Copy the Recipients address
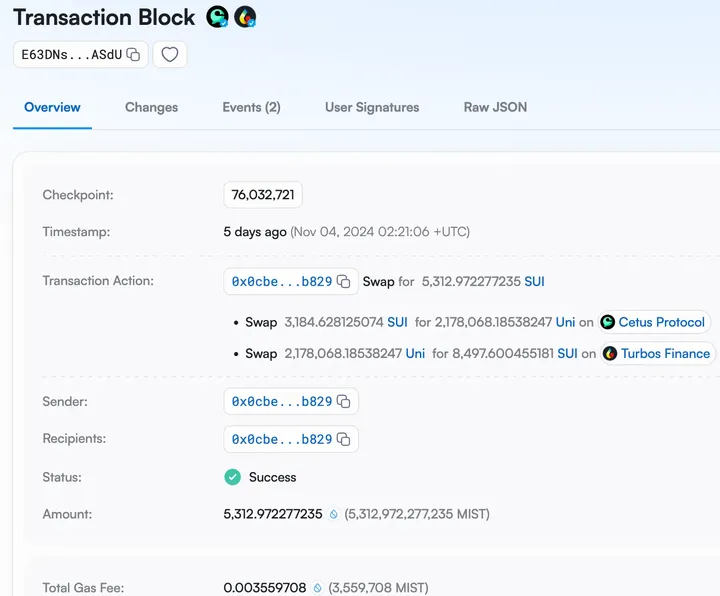The image size is (720, 596). [343, 439]
